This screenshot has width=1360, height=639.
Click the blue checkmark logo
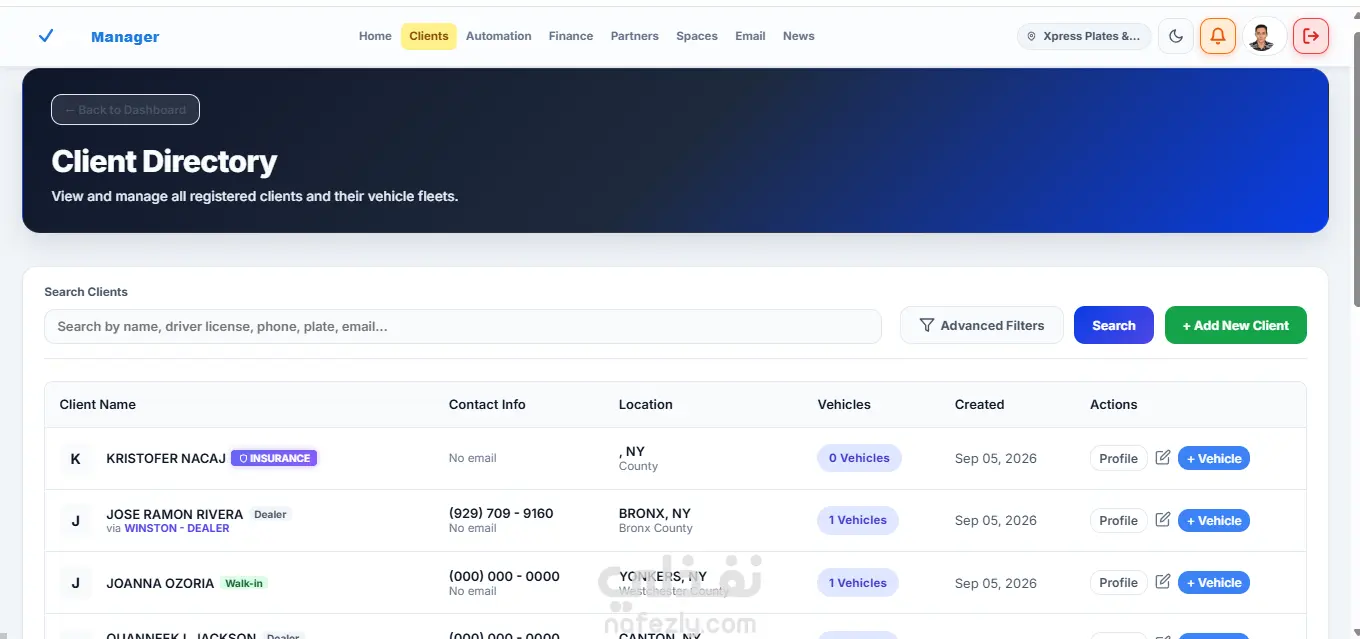[x=46, y=36]
